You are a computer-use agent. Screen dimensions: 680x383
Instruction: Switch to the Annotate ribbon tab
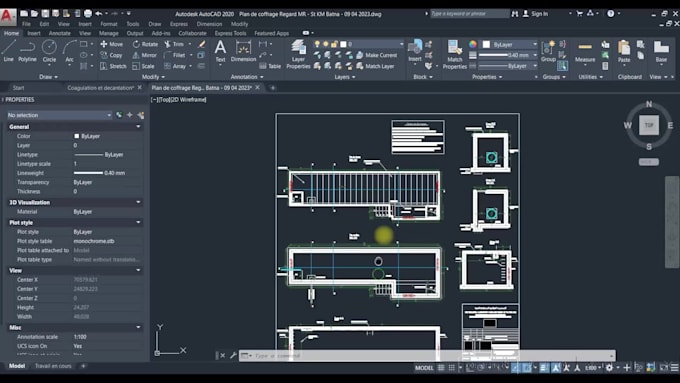[59, 33]
